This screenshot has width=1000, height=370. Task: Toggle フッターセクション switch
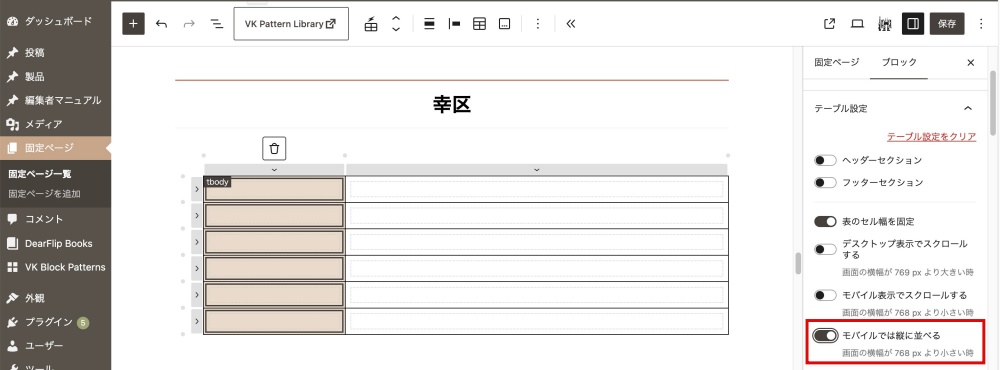tap(825, 182)
